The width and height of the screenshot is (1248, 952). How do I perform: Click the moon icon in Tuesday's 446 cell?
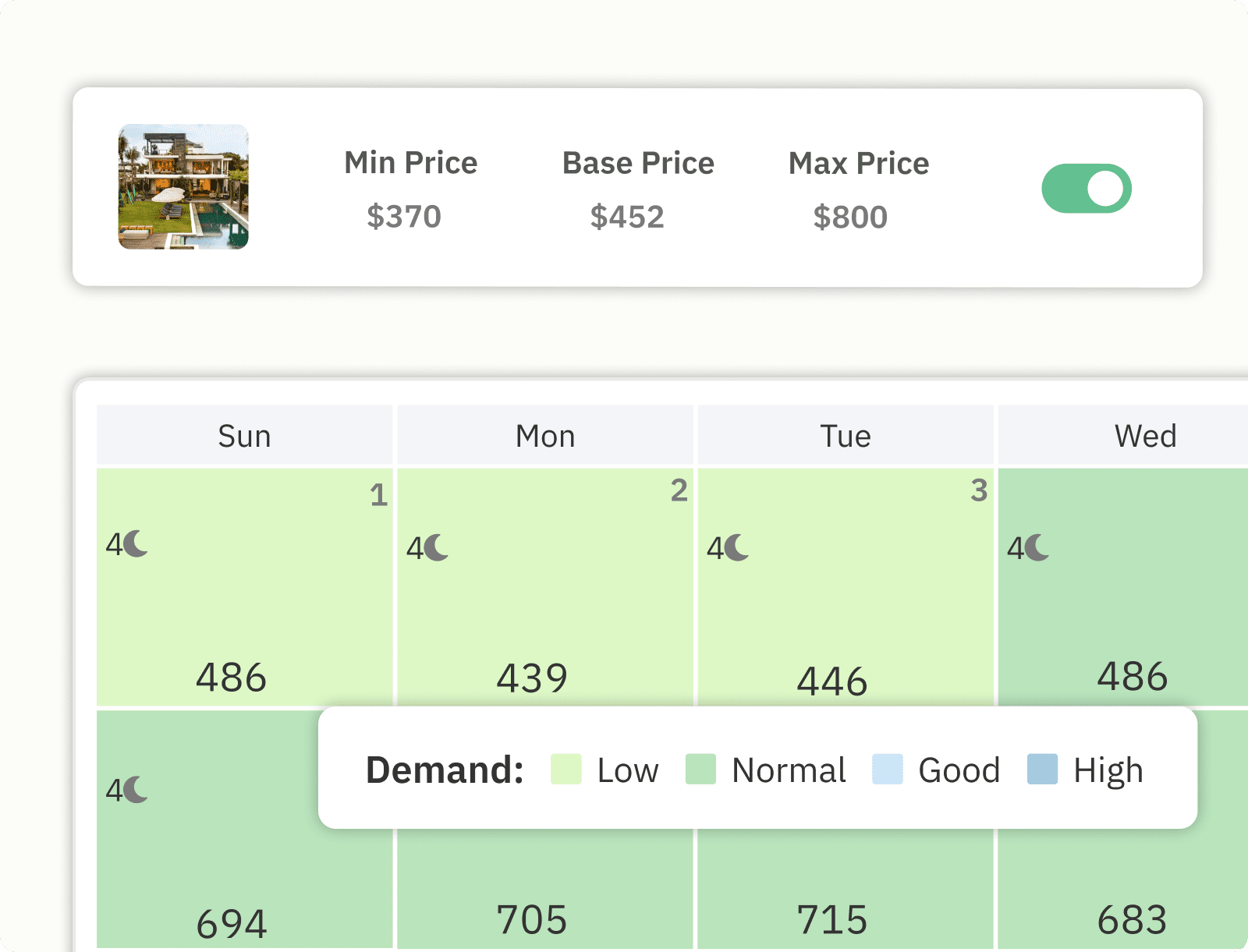738,547
